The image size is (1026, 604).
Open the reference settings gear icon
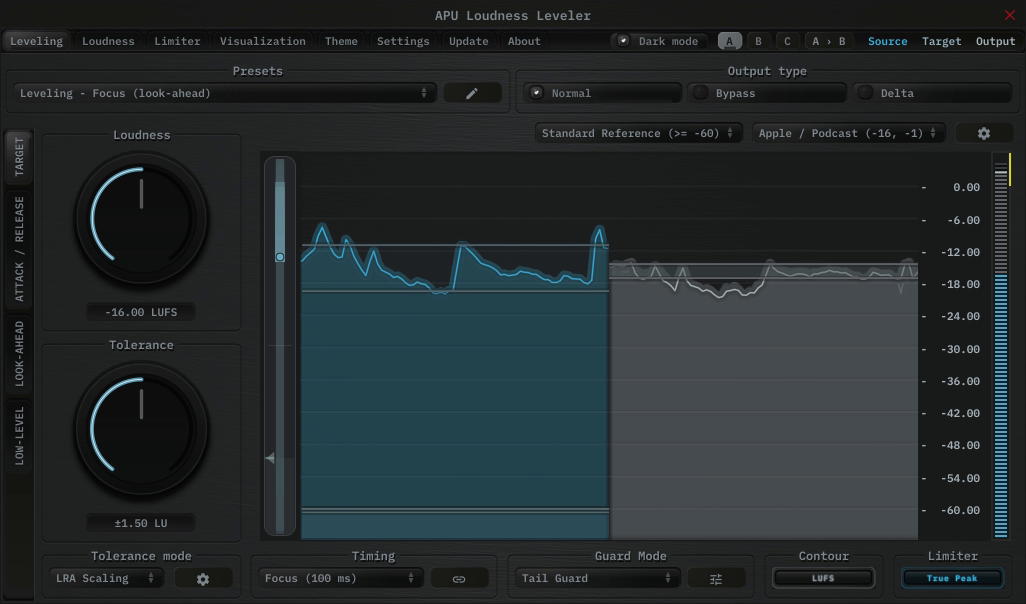983,133
